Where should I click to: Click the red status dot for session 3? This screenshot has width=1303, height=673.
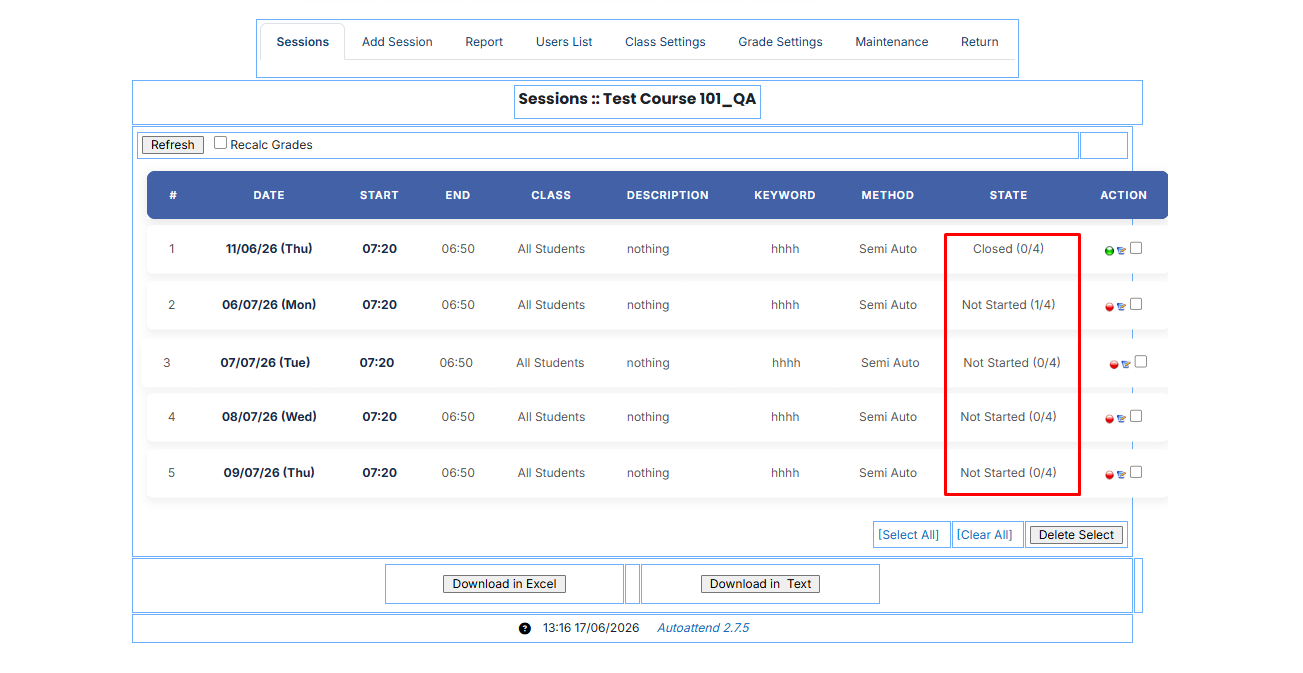1114,365
